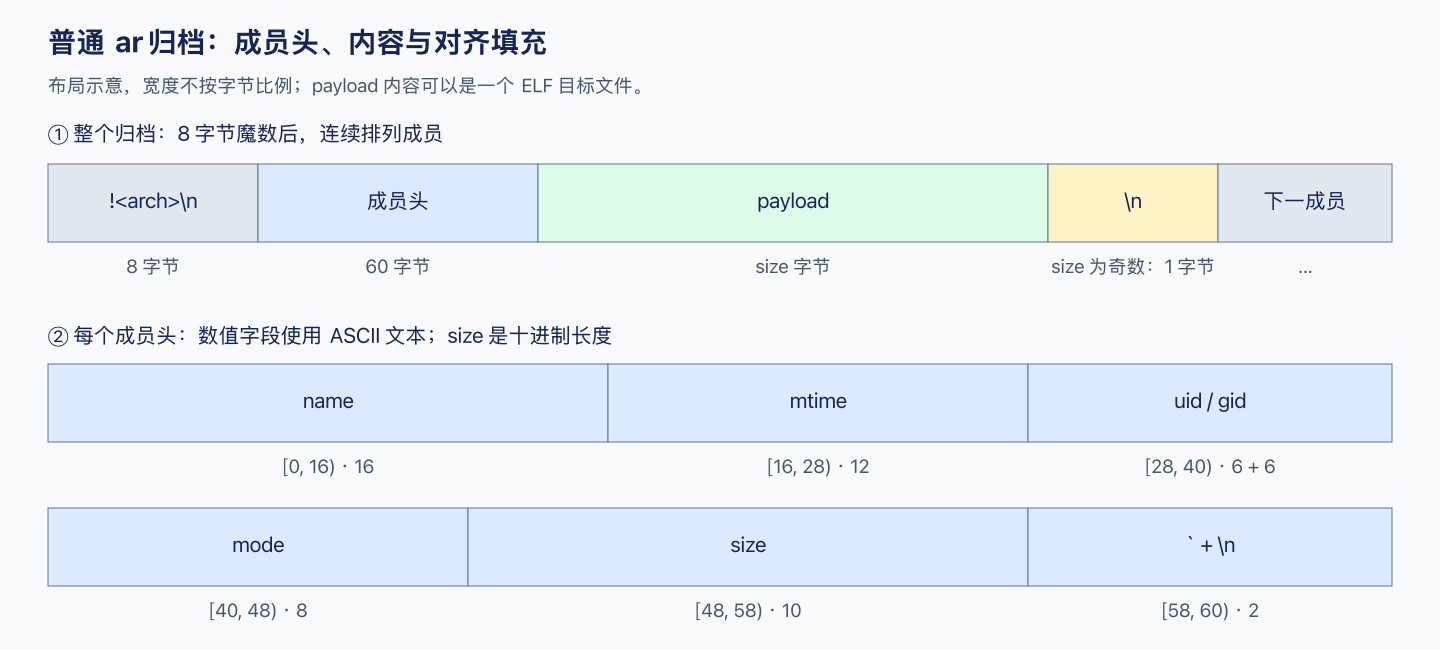Select the yellow "\n" padding block
The image size is (1440, 650).
pyautogui.click(x=1133, y=203)
